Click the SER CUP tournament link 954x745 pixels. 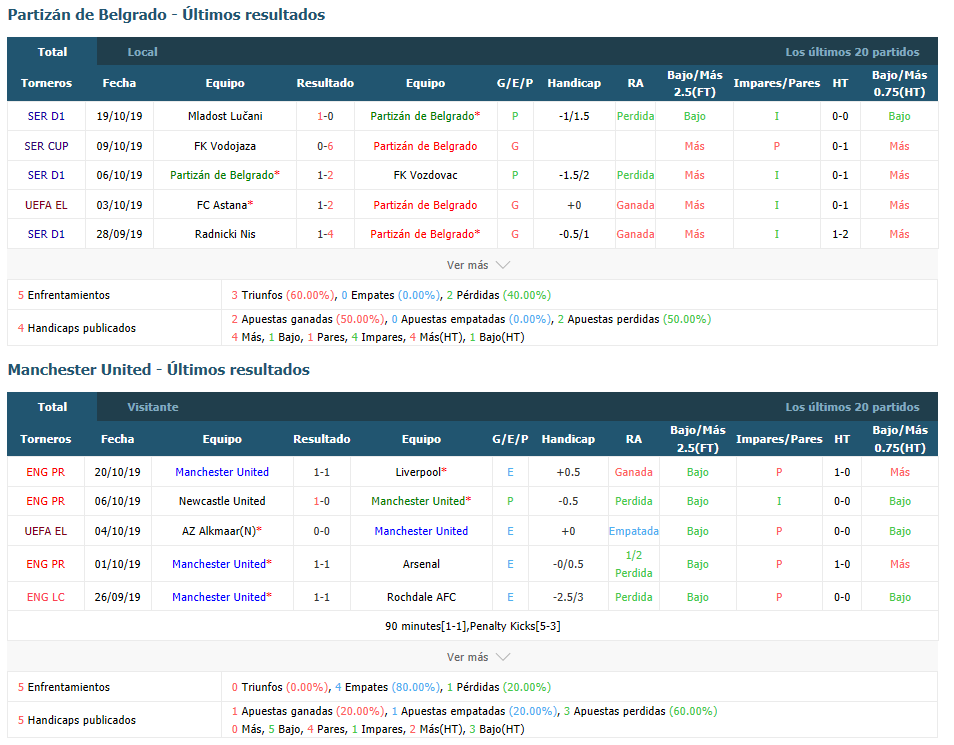(x=46, y=146)
